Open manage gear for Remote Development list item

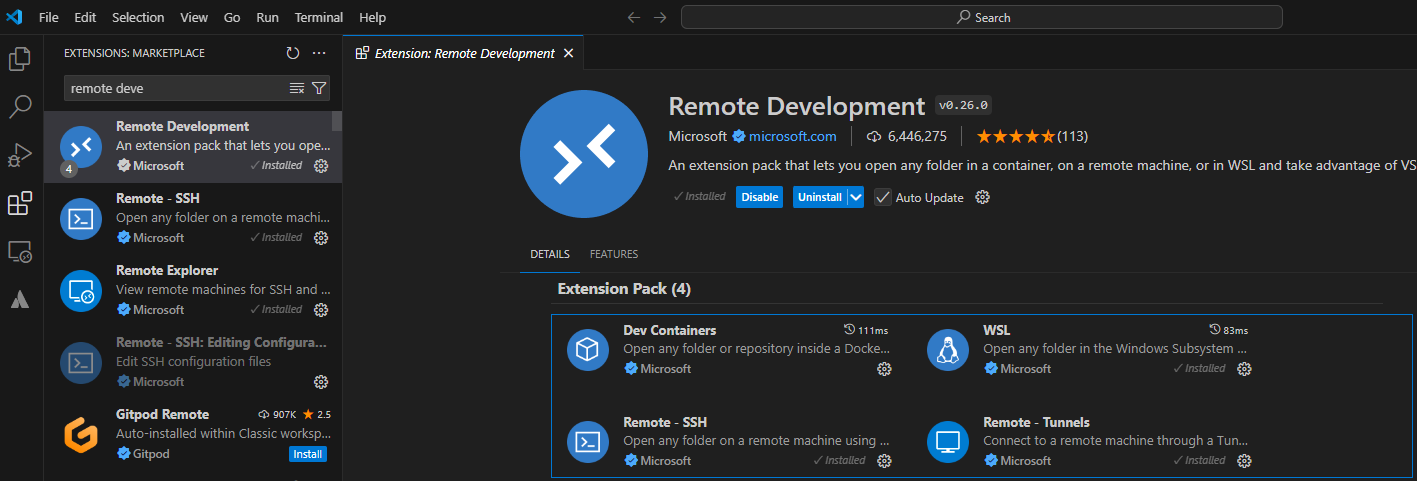(321, 165)
